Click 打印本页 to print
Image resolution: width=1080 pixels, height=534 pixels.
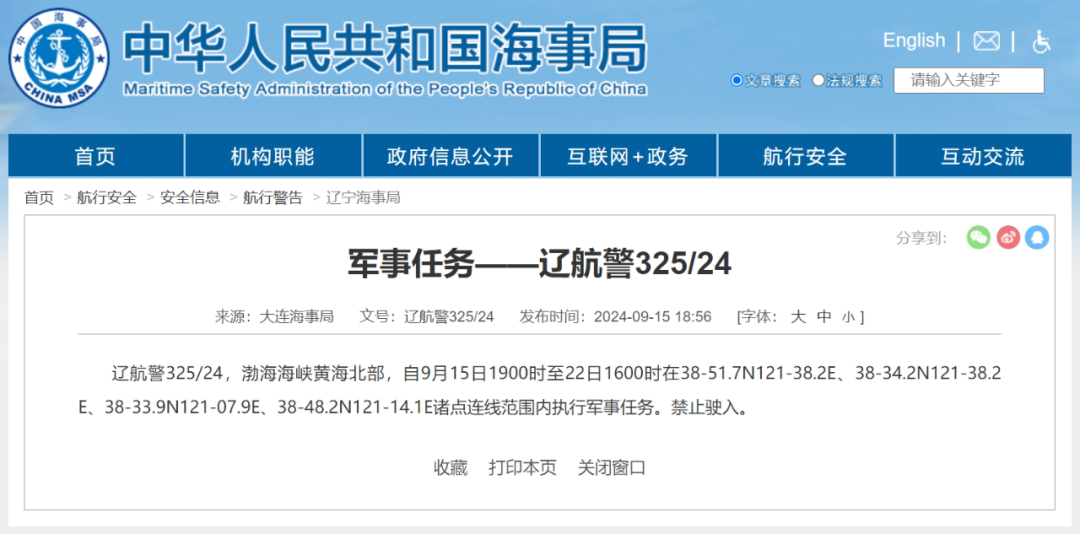click(x=523, y=468)
